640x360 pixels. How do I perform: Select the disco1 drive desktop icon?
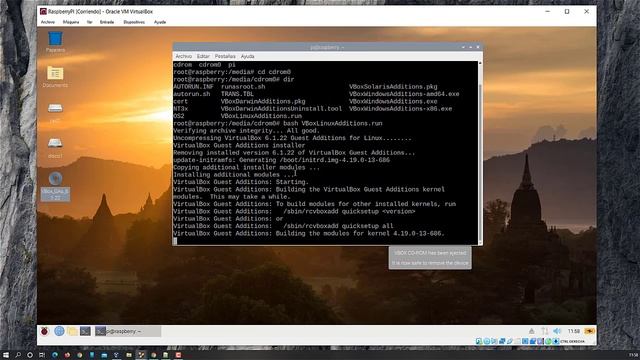[55, 148]
